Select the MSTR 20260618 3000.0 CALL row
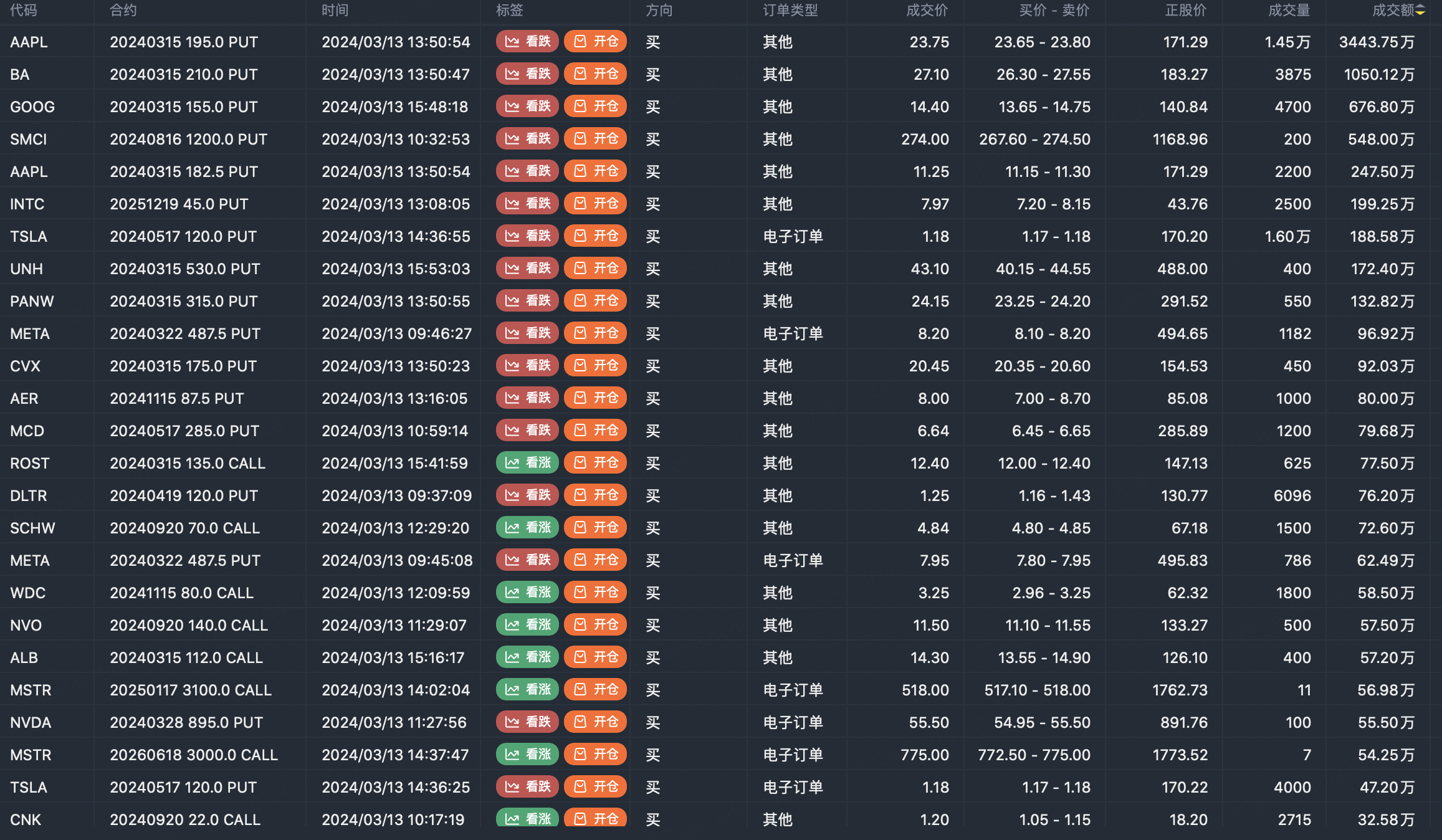 (x=194, y=755)
